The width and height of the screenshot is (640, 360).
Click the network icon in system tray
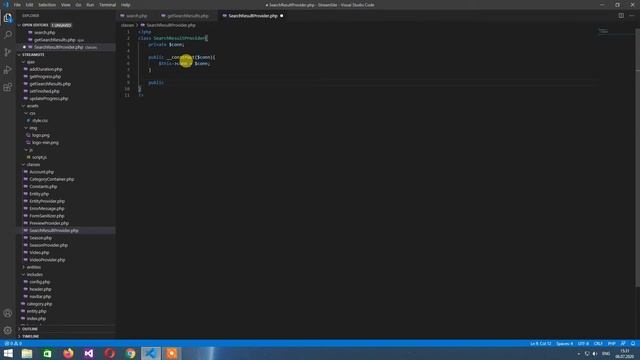[x=587, y=353]
